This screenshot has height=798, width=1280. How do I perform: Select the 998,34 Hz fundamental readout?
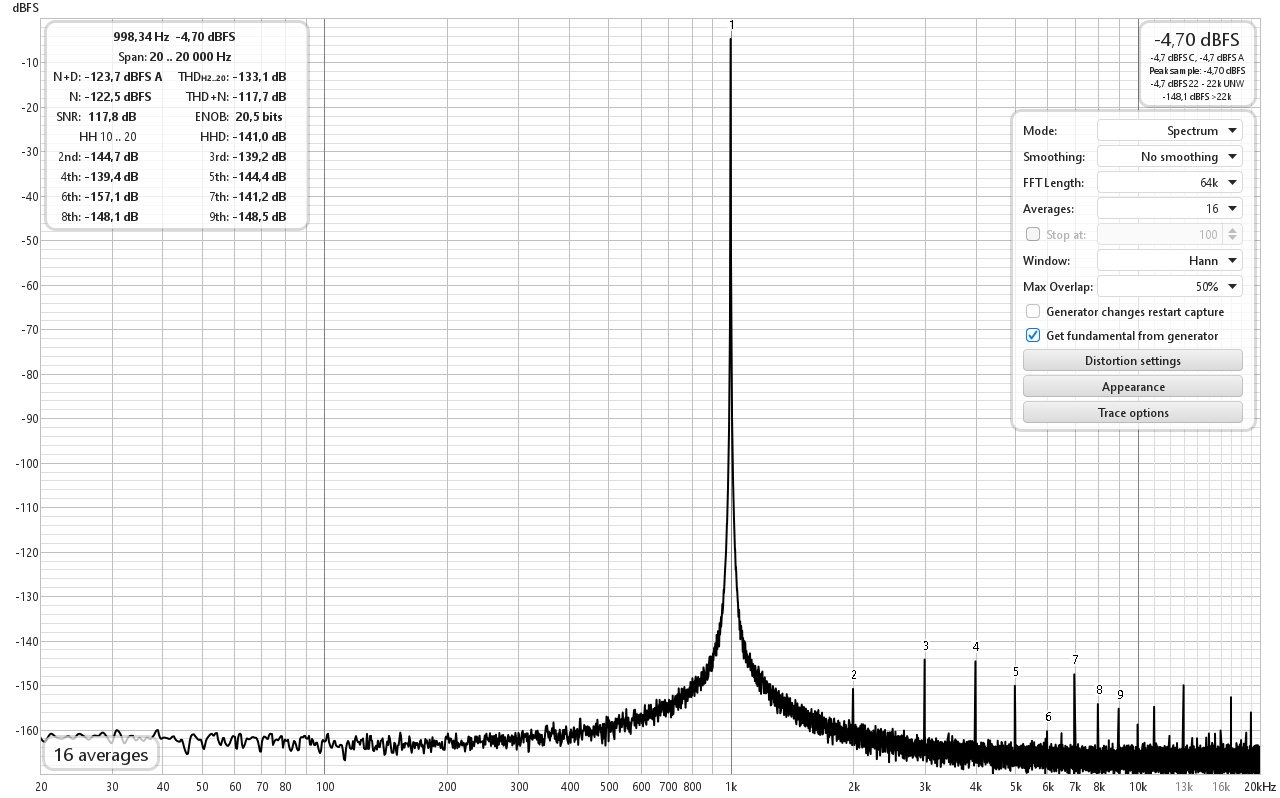141,37
